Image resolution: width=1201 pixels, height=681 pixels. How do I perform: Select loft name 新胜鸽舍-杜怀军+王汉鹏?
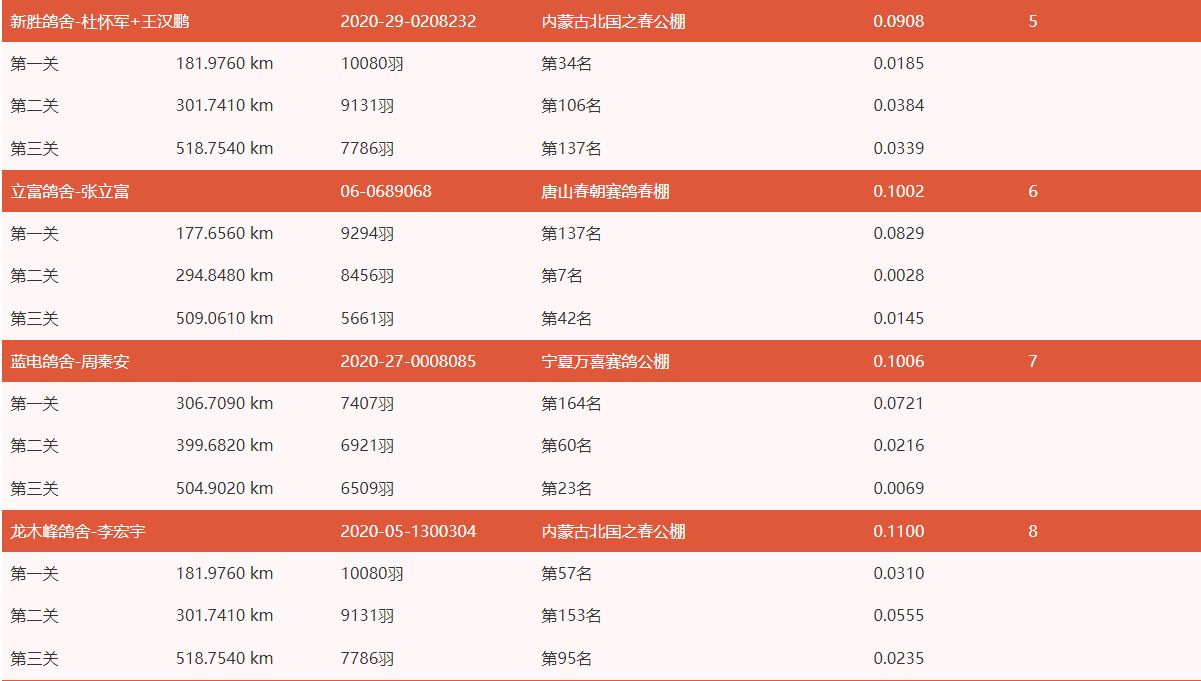99,21
